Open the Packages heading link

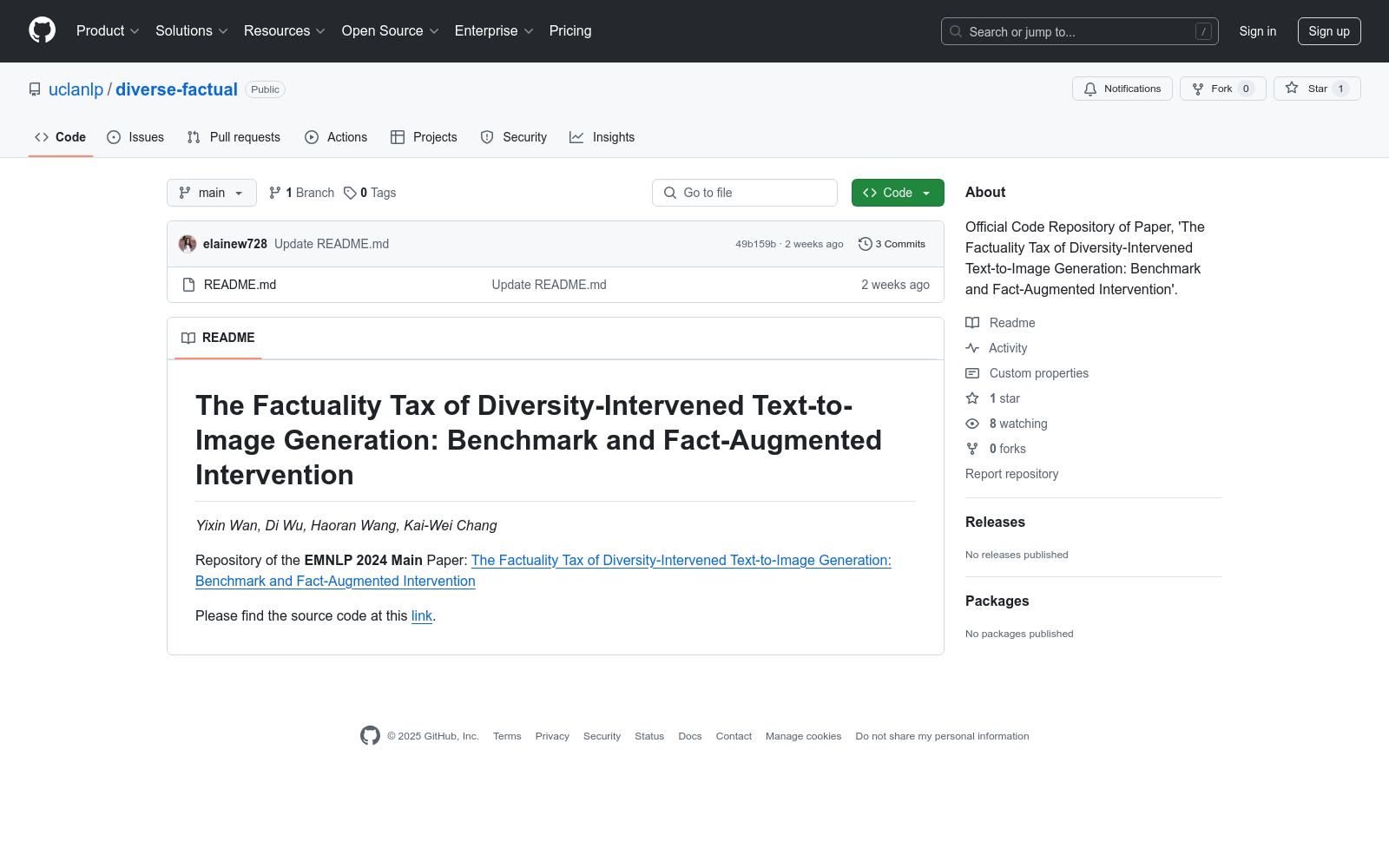[997, 601]
